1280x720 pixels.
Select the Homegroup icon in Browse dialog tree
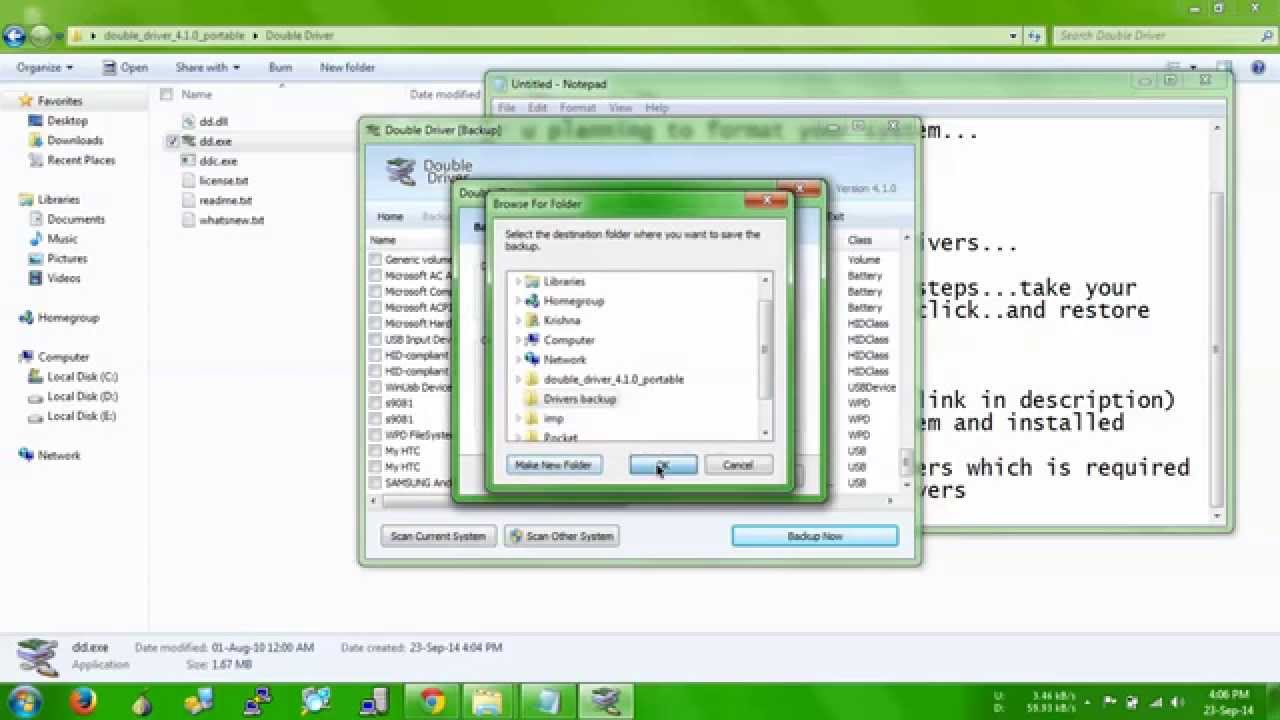click(x=532, y=301)
